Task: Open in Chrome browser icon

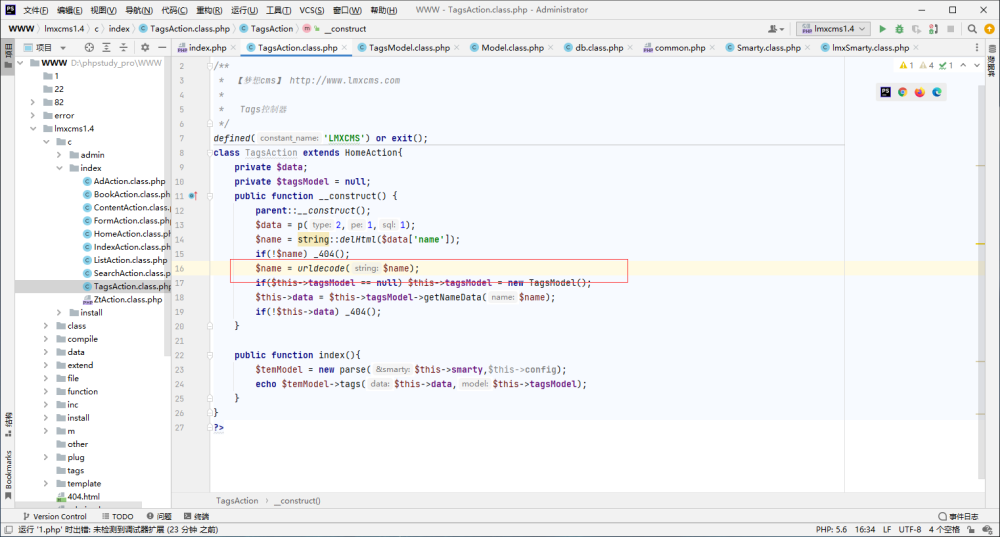Action: (902, 92)
